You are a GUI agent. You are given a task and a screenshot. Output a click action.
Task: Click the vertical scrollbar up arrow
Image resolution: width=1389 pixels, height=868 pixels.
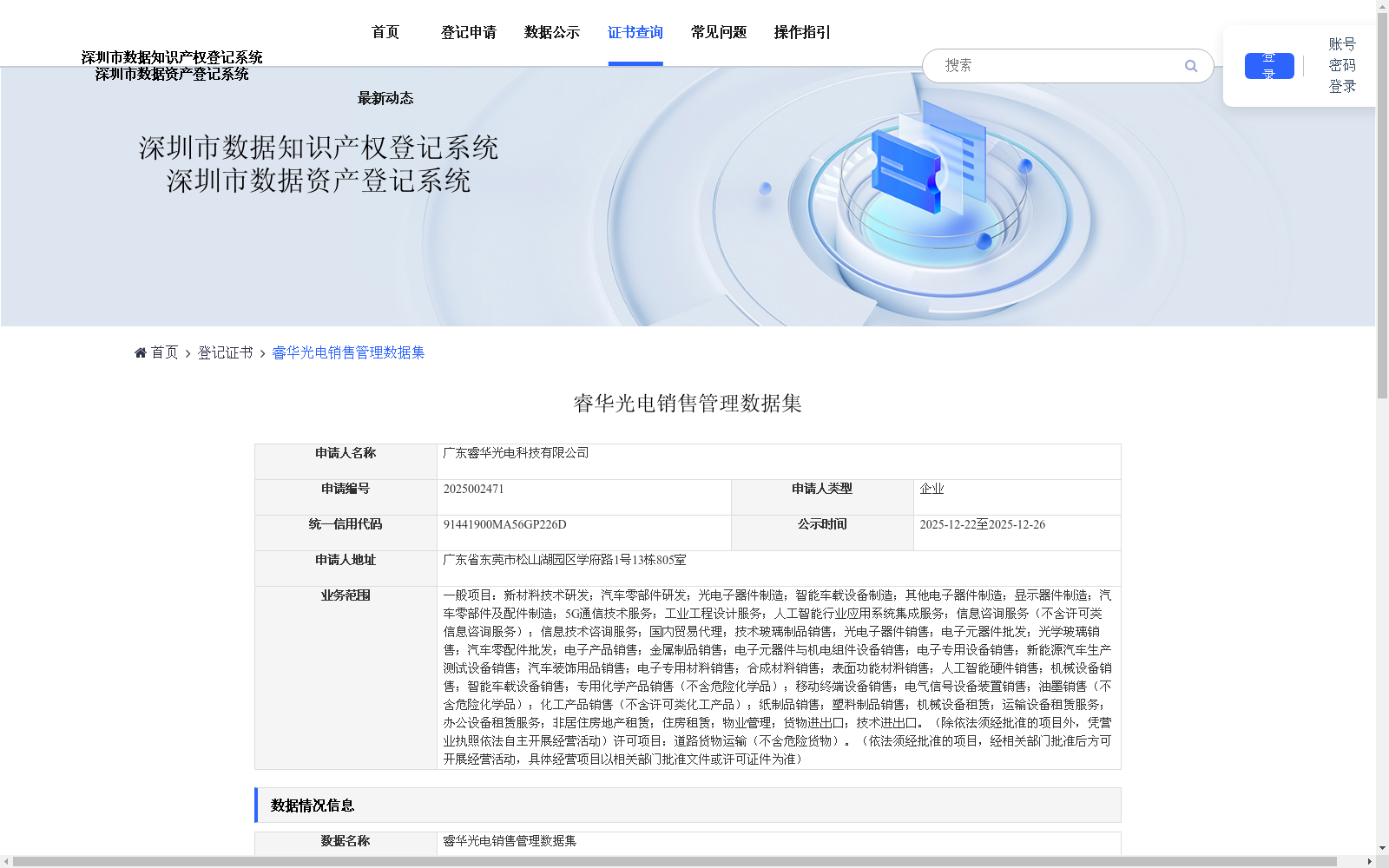pos(1382,6)
